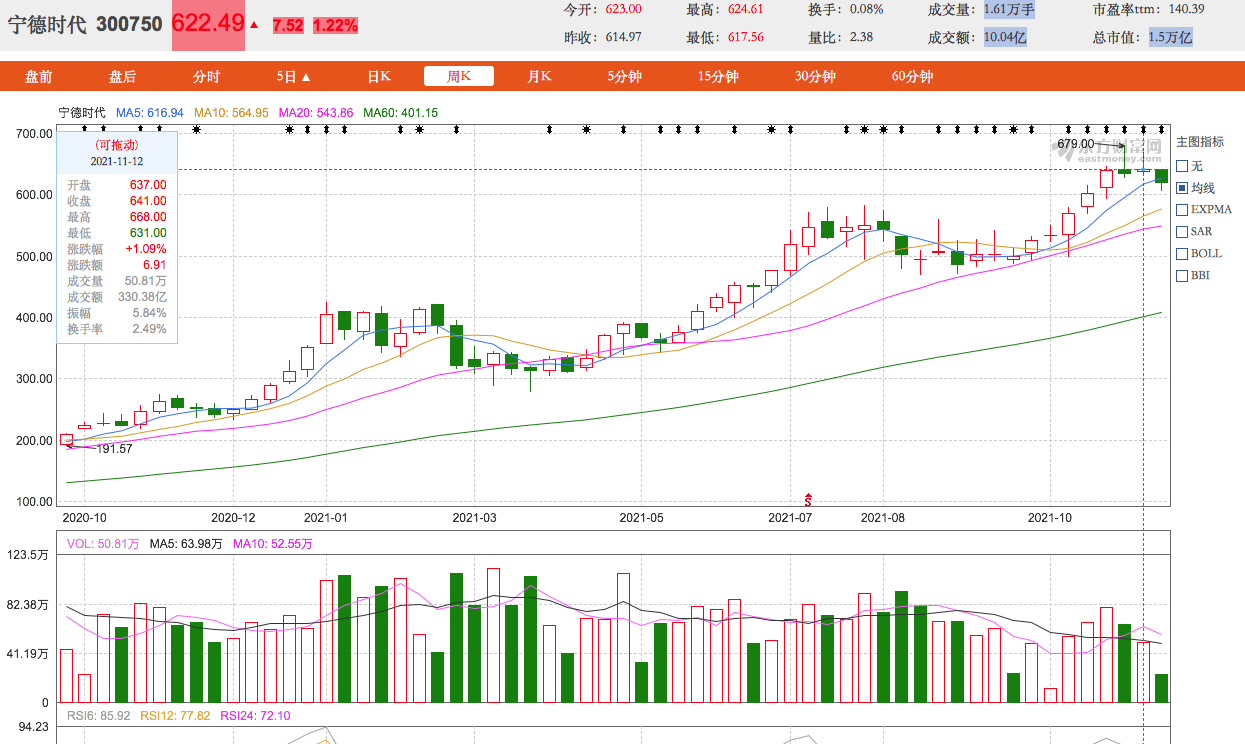Click the highlighted 成交量 value 1.61万手
The width and height of the screenshot is (1245, 744).
click(x=1010, y=10)
